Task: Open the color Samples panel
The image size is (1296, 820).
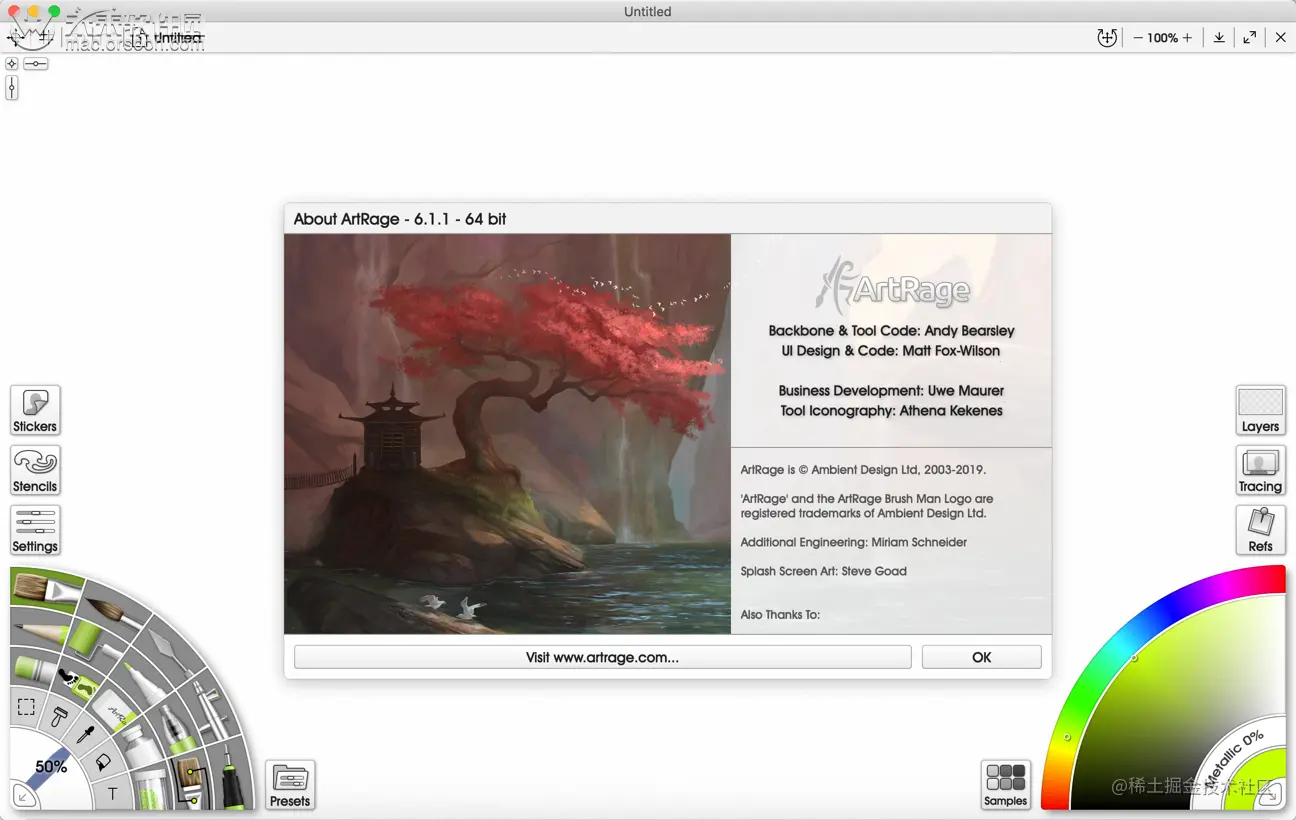Action: tap(1006, 785)
